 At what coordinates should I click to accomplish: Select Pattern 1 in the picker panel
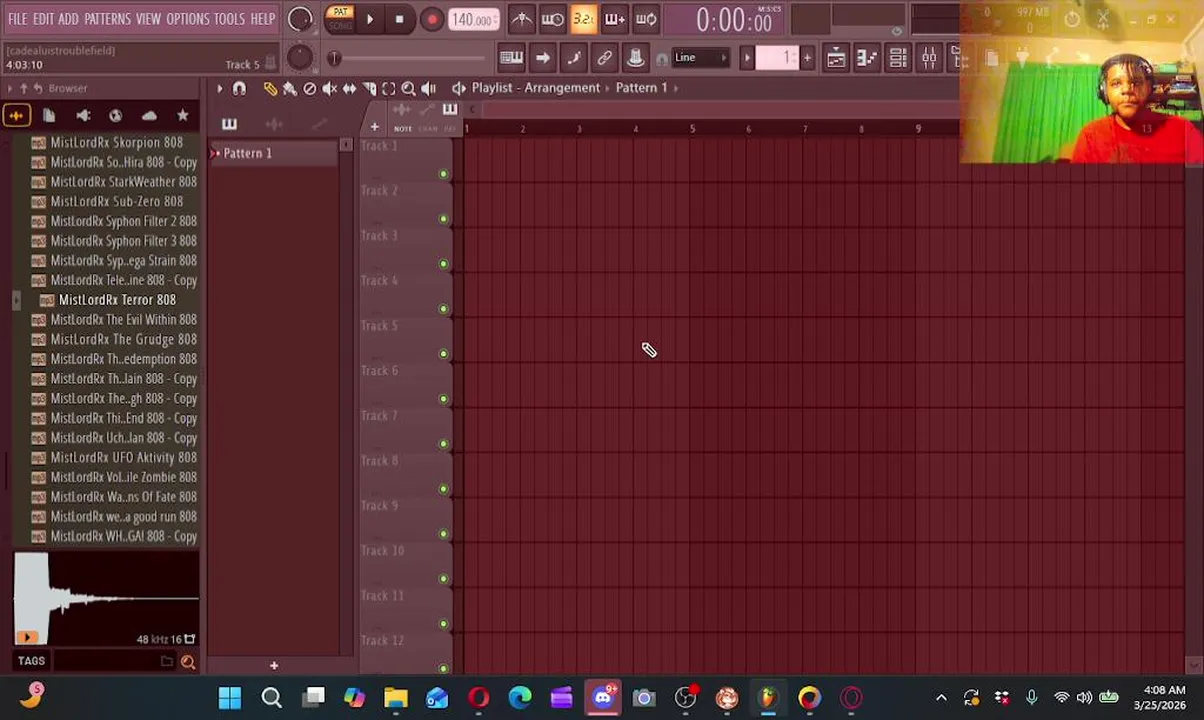point(272,153)
